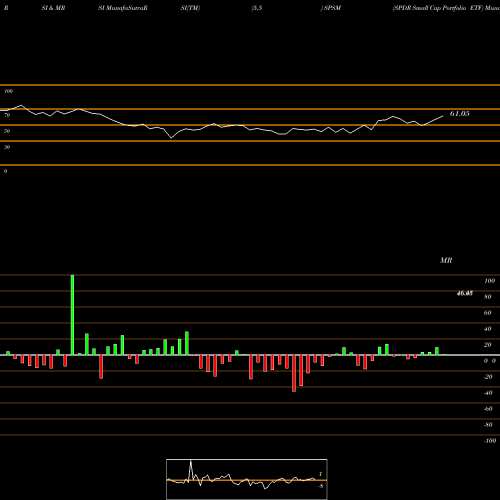Click the RSI axis label 30
The height and width of the screenshot is (500, 500).
pos(7,147)
